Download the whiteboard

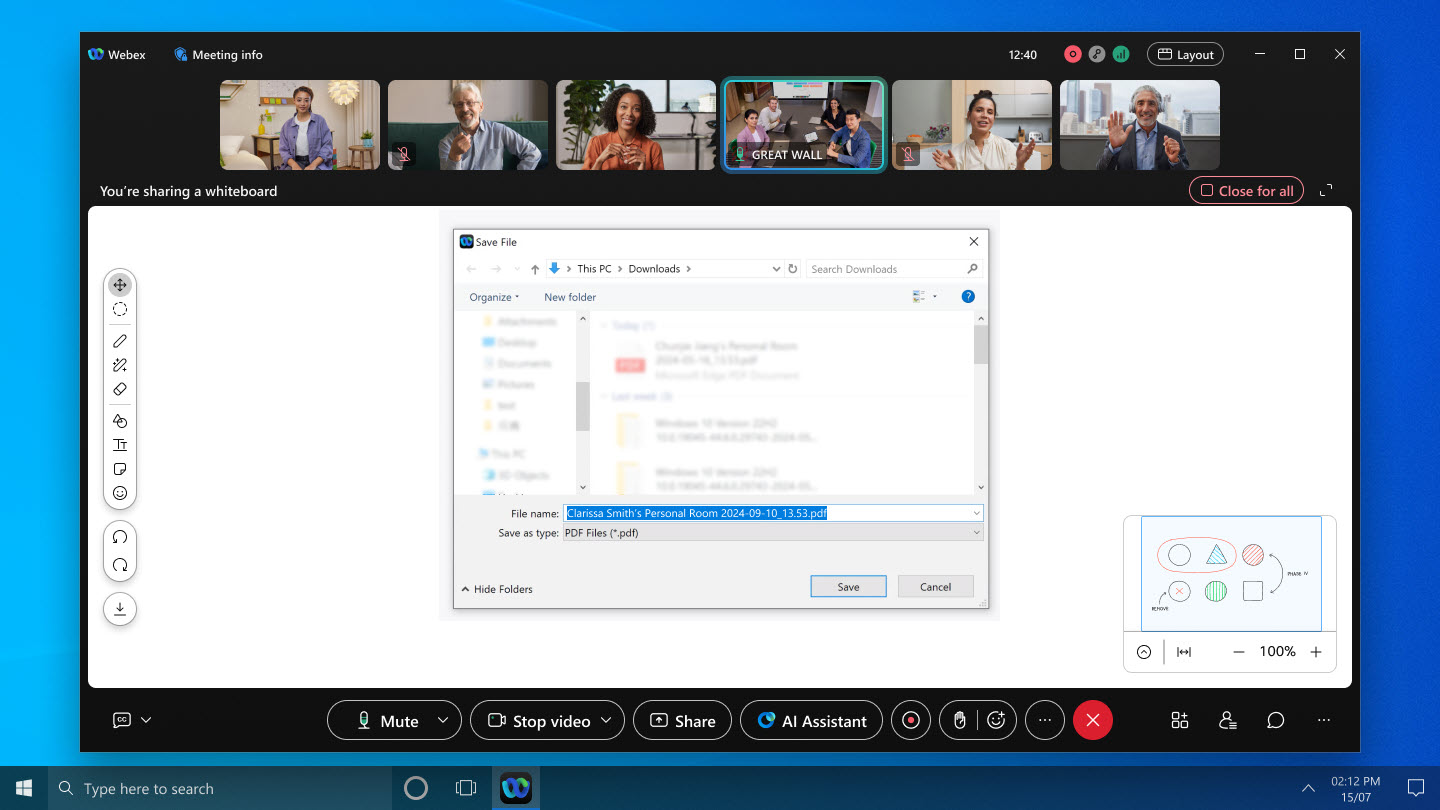pyautogui.click(x=120, y=609)
